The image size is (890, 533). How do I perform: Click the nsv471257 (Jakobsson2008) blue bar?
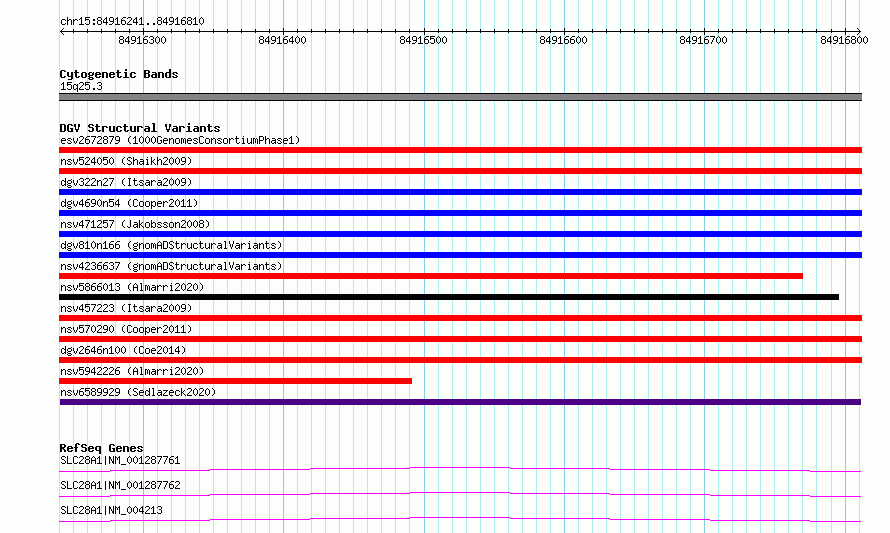(460, 234)
